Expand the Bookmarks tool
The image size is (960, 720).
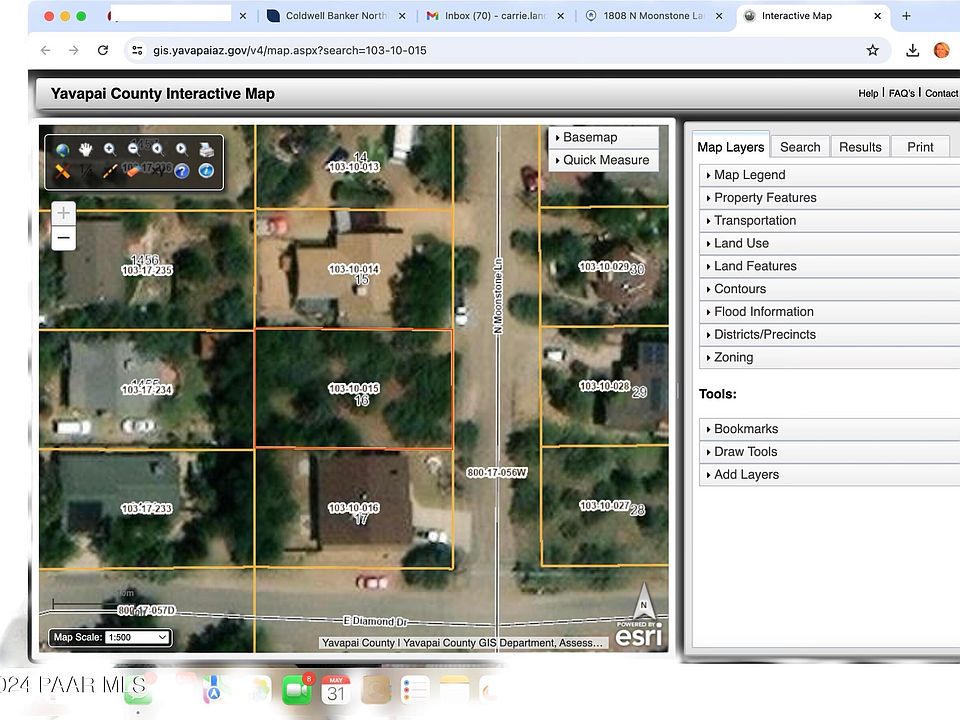pyautogui.click(x=829, y=429)
